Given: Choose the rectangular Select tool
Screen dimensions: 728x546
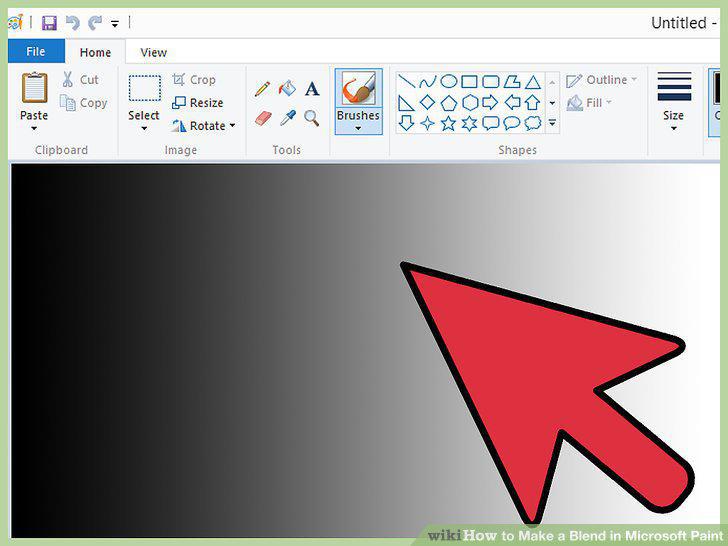Looking at the screenshot, I should (145, 88).
